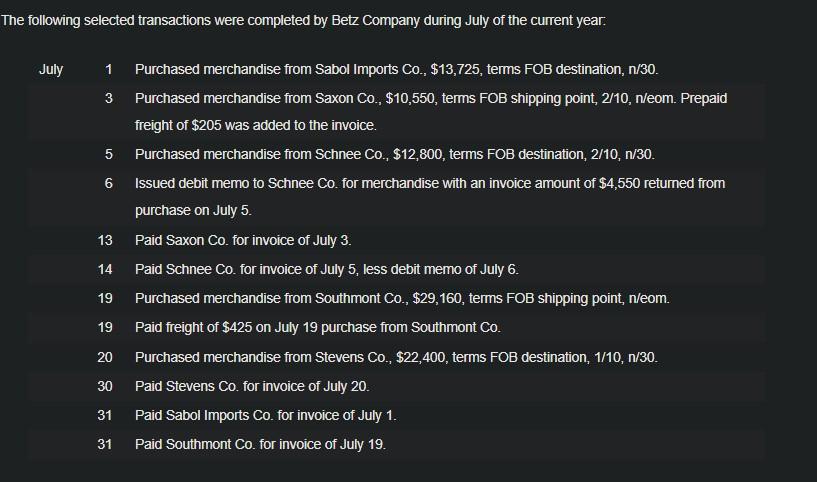Screen dimensions: 817x482
Task: Click the 'Paid Schnee Co.' July 14 row
Action: click(397, 269)
